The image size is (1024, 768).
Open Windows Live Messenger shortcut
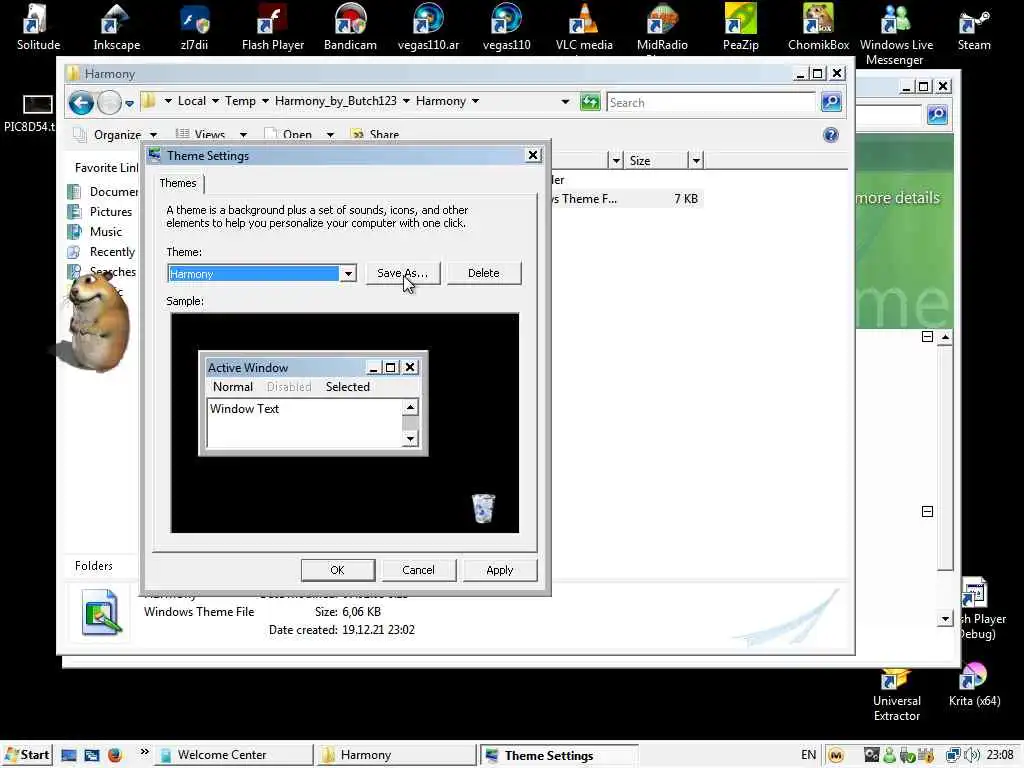tap(896, 34)
